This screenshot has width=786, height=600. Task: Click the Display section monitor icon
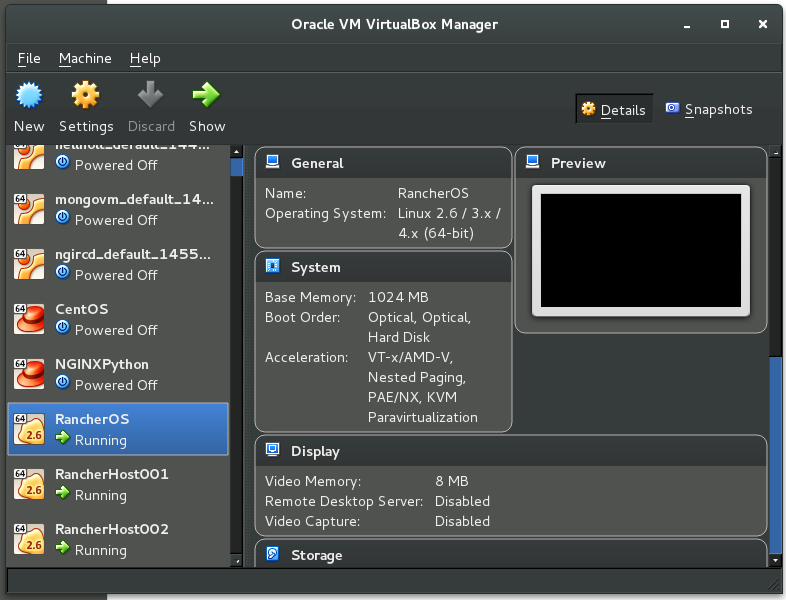coord(272,450)
